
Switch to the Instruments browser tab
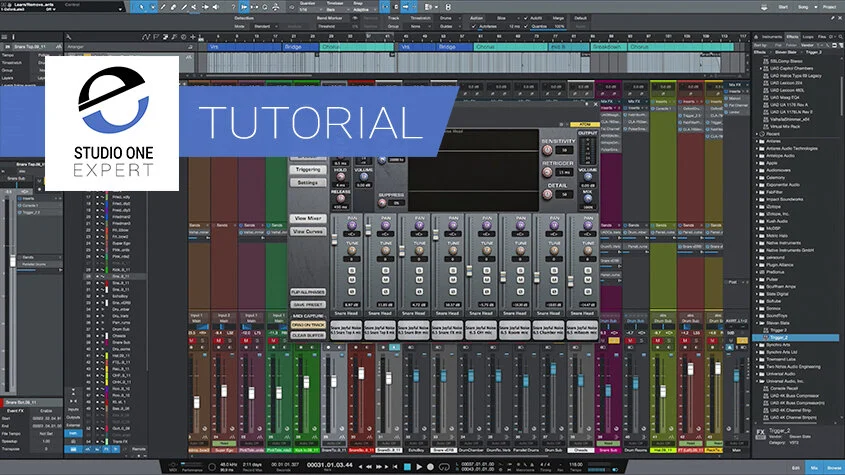pyautogui.click(x=772, y=37)
